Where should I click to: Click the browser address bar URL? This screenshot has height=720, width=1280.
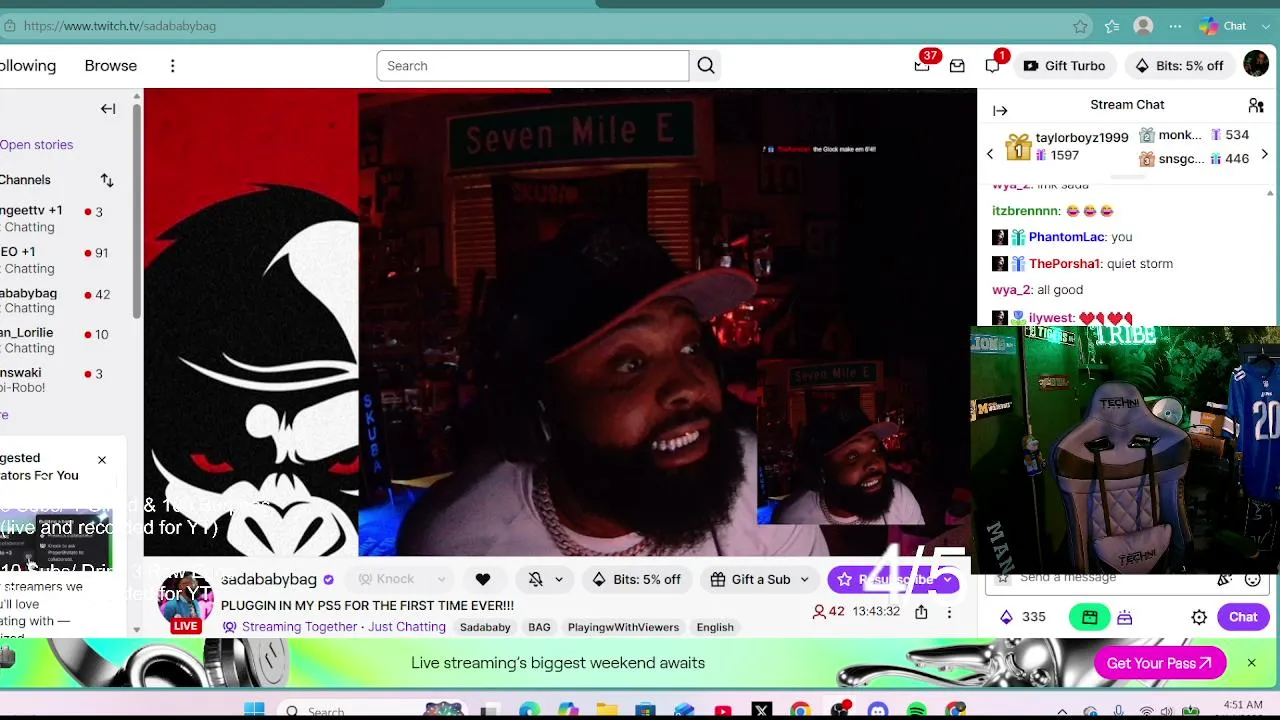(x=120, y=26)
